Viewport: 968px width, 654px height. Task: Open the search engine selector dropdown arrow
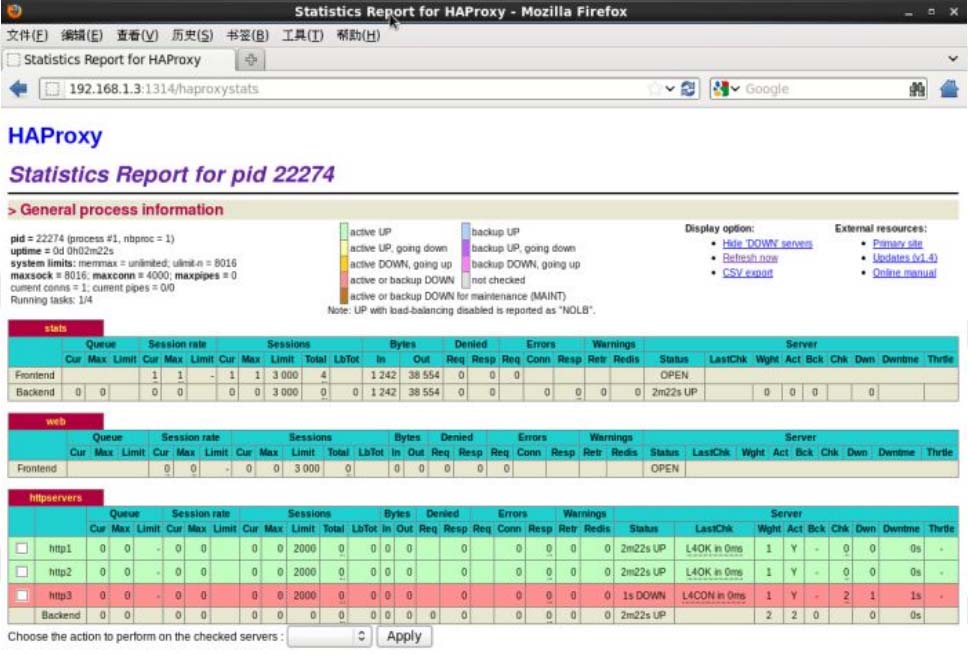735,89
